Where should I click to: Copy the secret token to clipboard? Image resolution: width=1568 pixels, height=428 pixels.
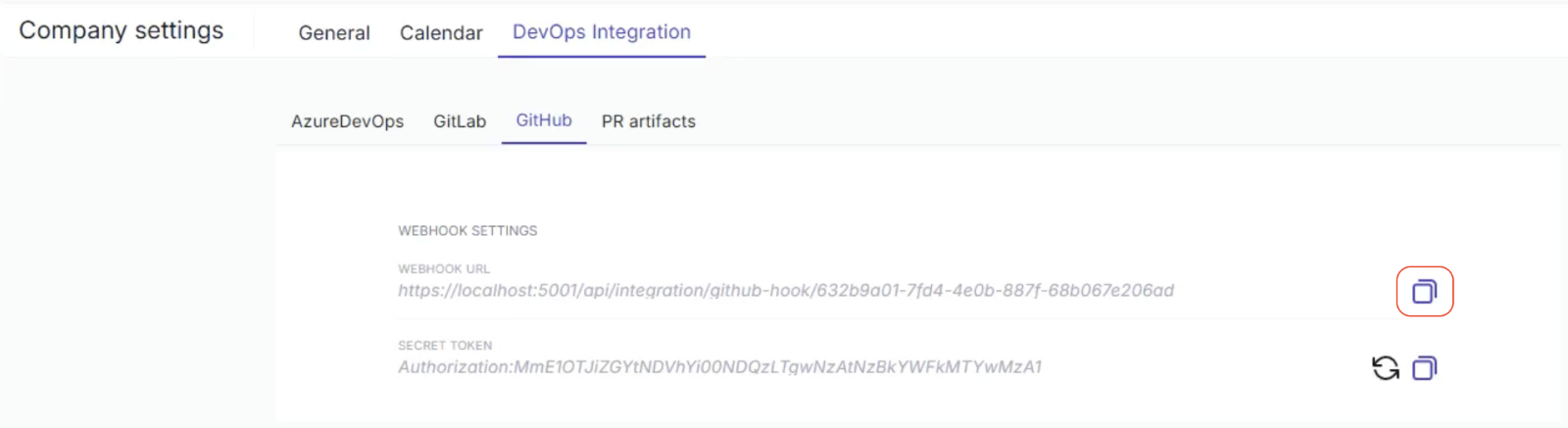(1424, 368)
